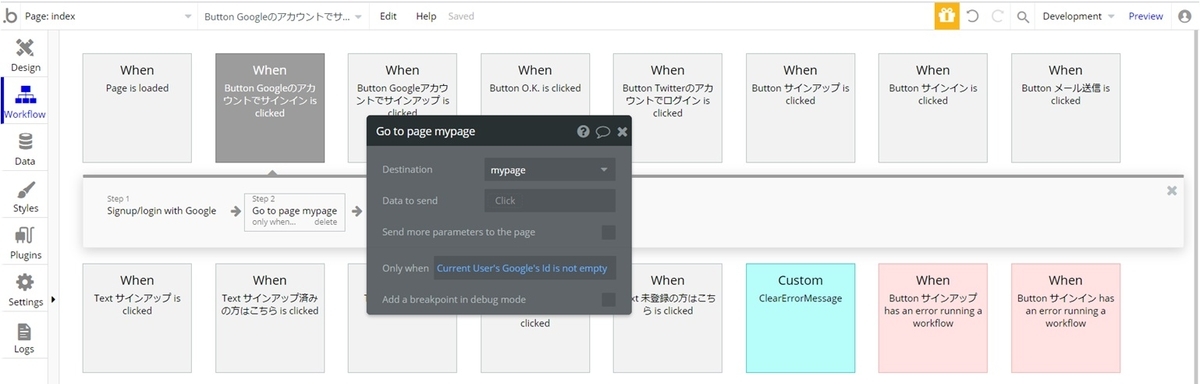Close the workflow steps panel

[x=1172, y=190]
